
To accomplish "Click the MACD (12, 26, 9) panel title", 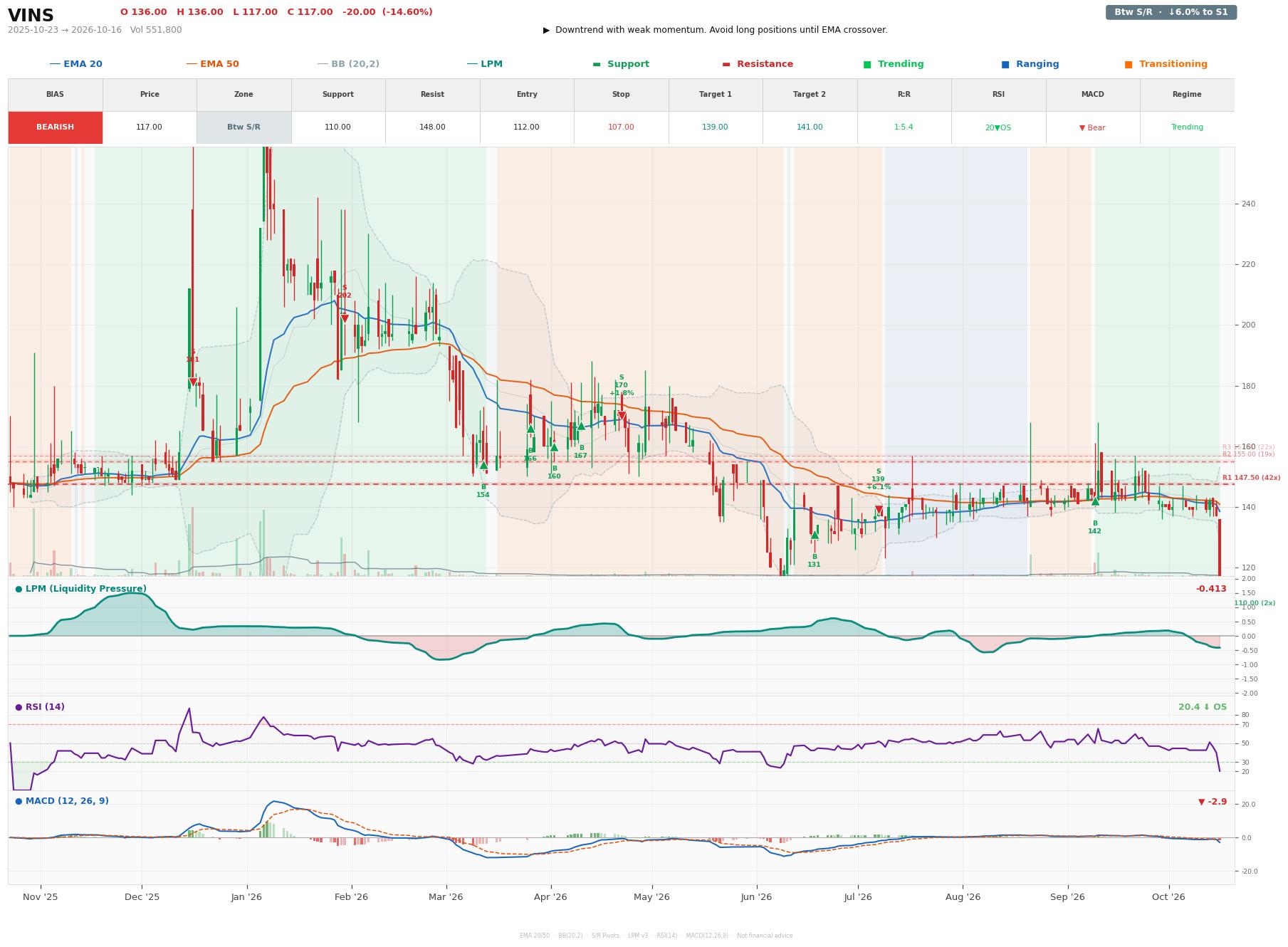I will point(62,801).
